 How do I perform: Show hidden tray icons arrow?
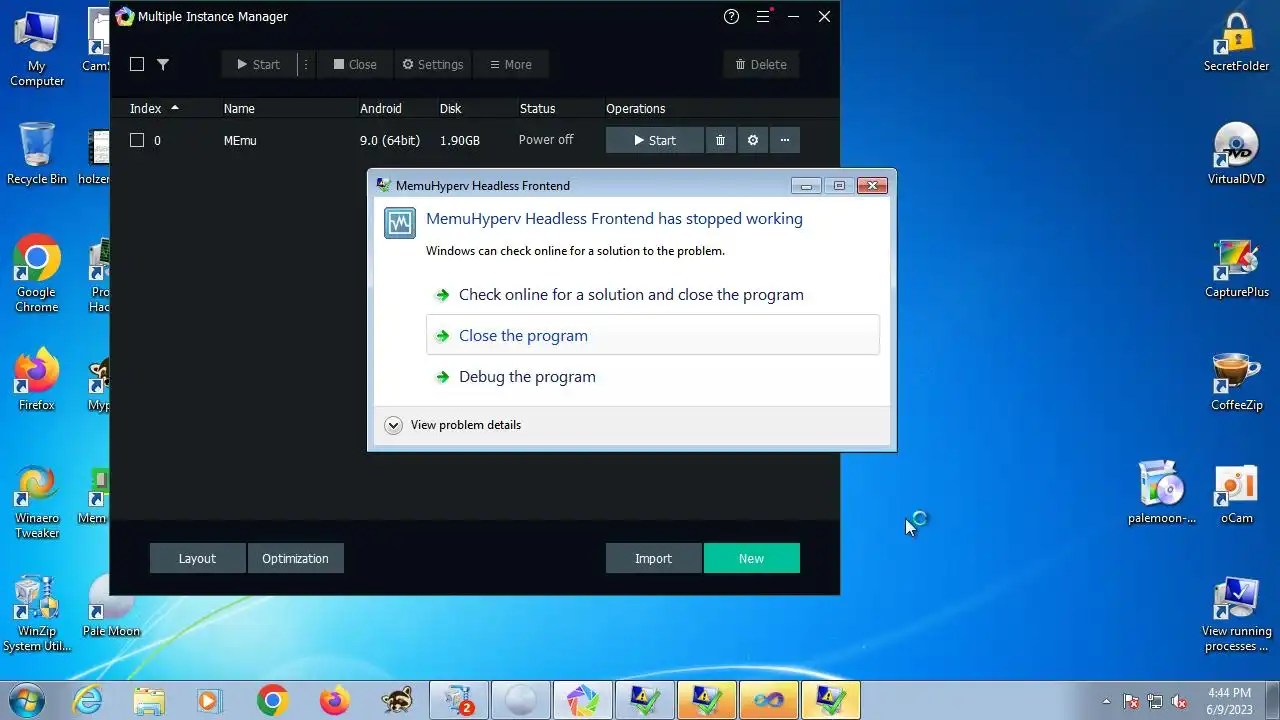pyautogui.click(x=1106, y=701)
